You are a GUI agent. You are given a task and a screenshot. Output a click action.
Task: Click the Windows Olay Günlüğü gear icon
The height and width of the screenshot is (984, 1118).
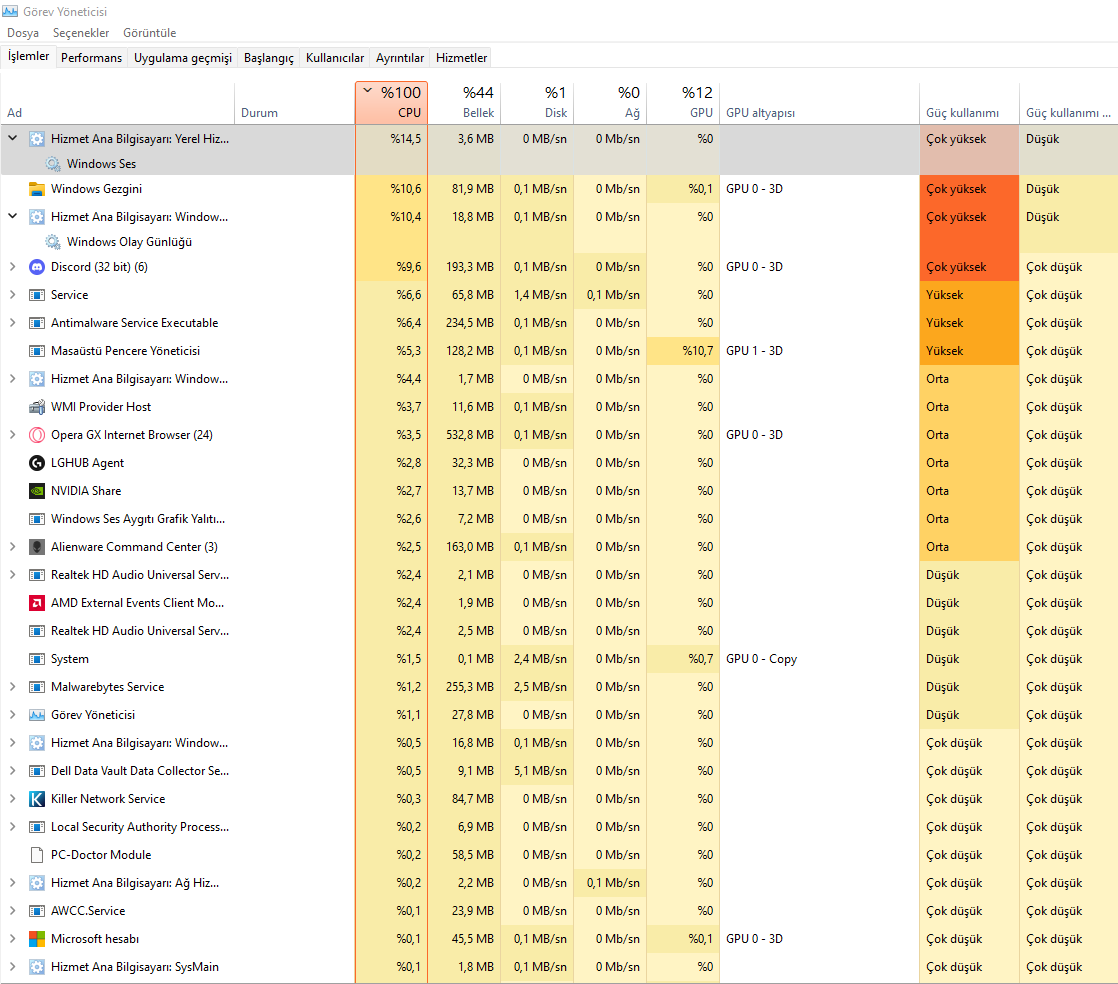click(x=53, y=242)
